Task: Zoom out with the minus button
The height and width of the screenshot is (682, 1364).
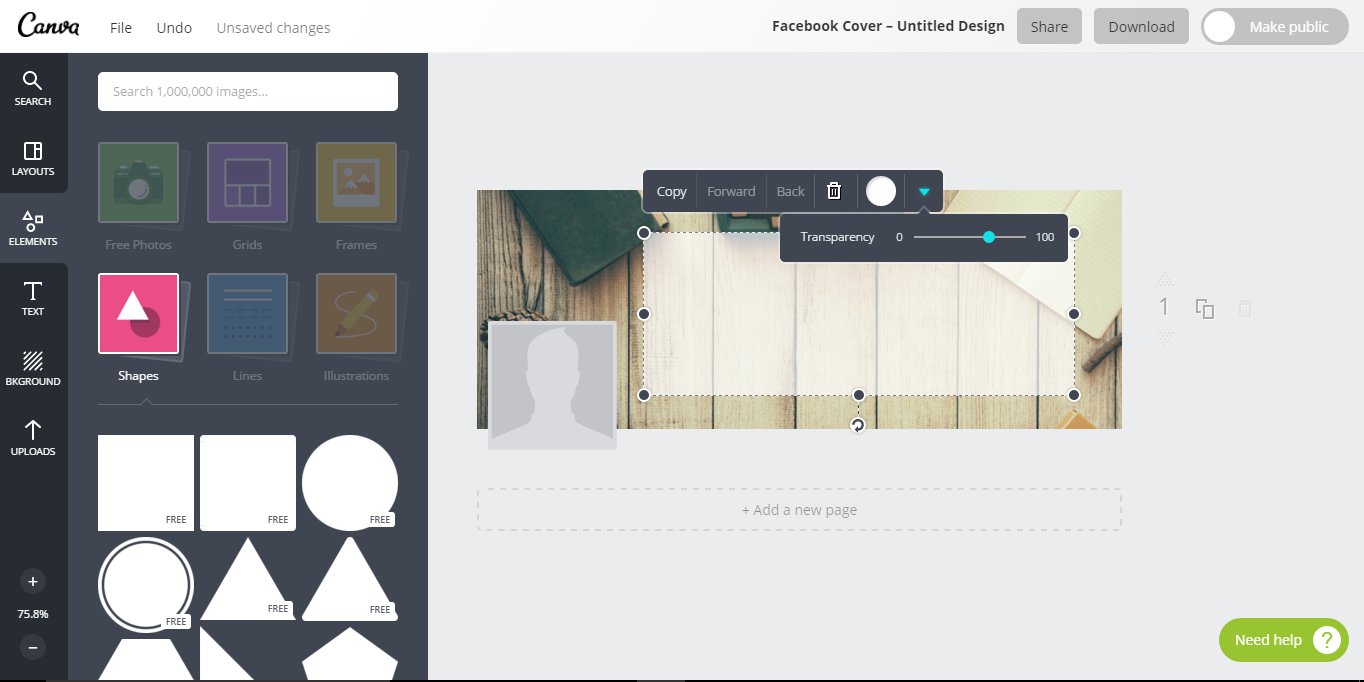Action: 33,647
